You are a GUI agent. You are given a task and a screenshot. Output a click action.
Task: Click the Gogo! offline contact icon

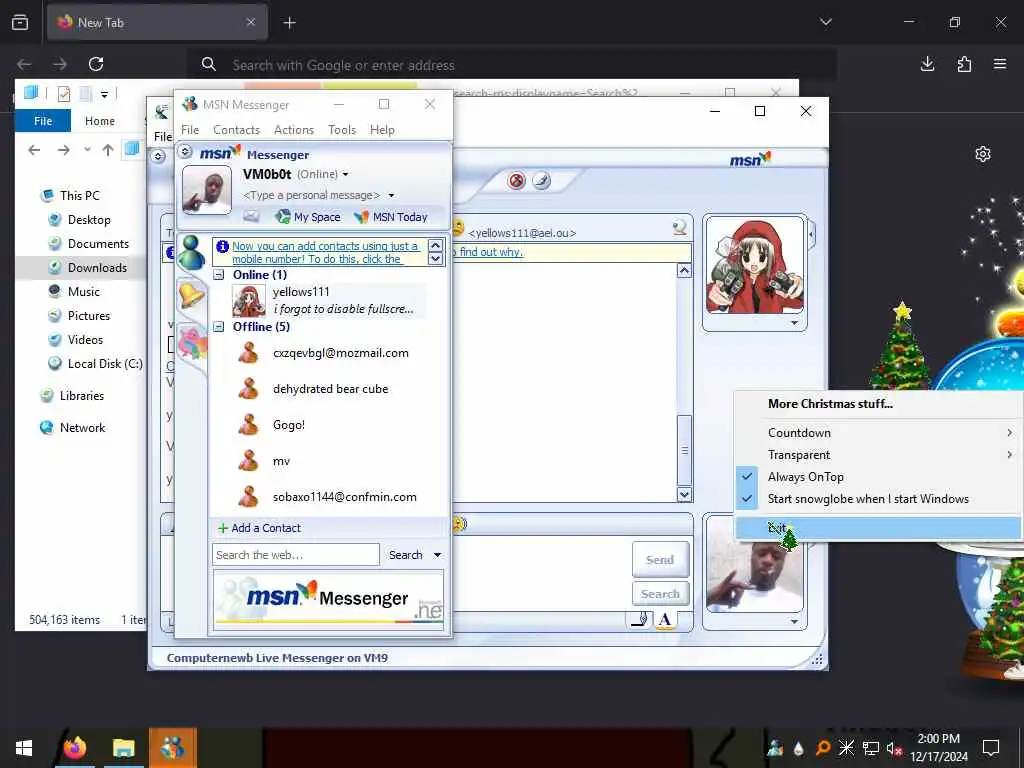pyautogui.click(x=248, y=425)
